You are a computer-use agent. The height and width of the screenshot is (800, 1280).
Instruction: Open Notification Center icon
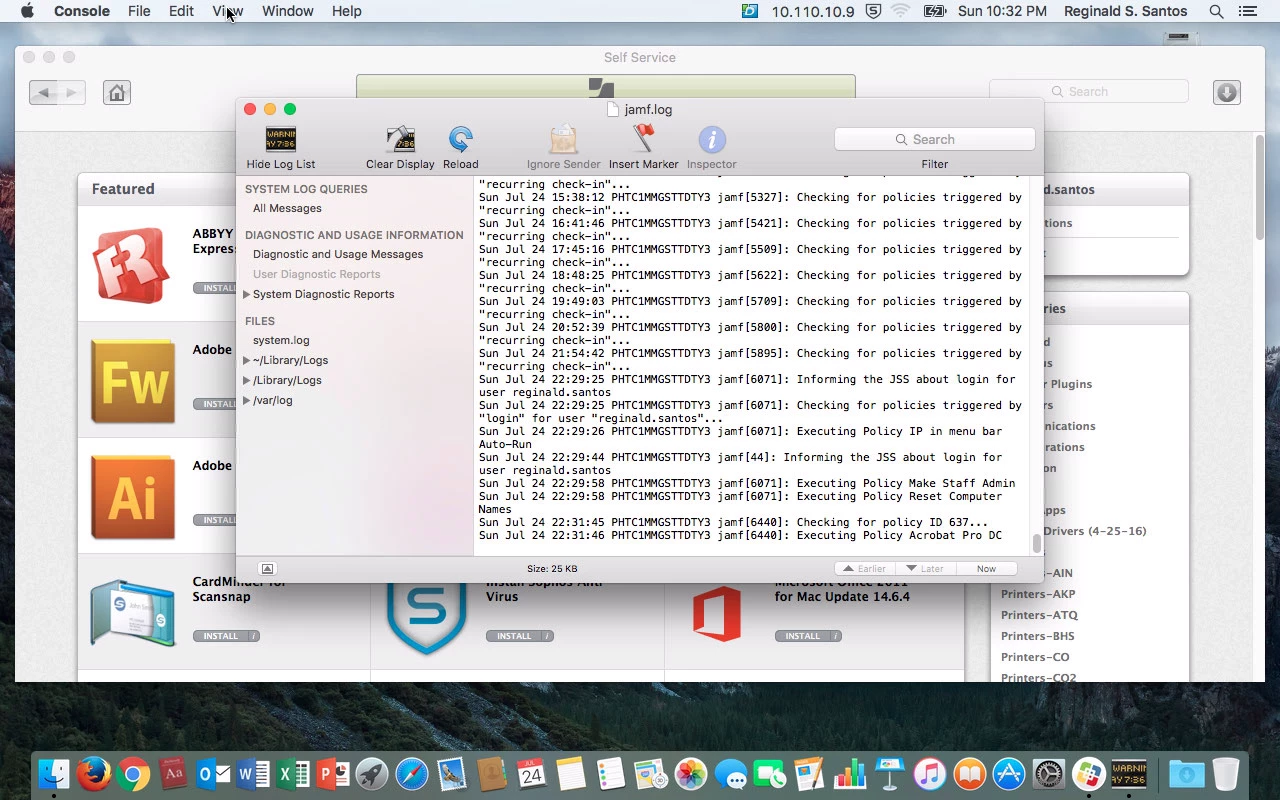1247,11
